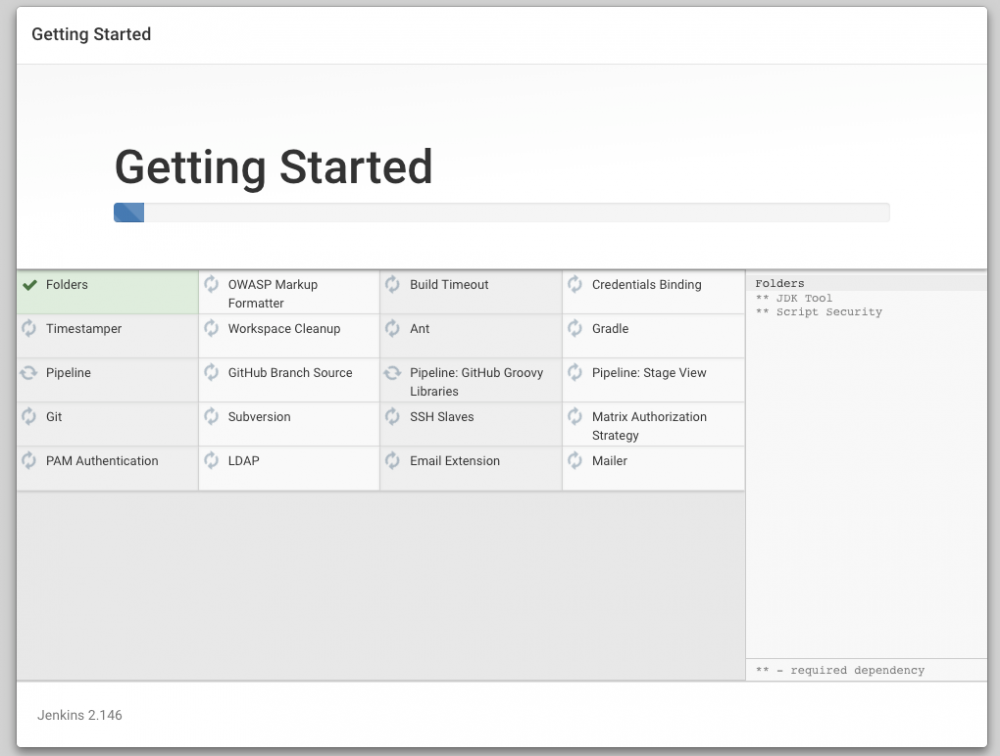
Task: Click the refresh icon next to Build Timeout
Action: 393,285
